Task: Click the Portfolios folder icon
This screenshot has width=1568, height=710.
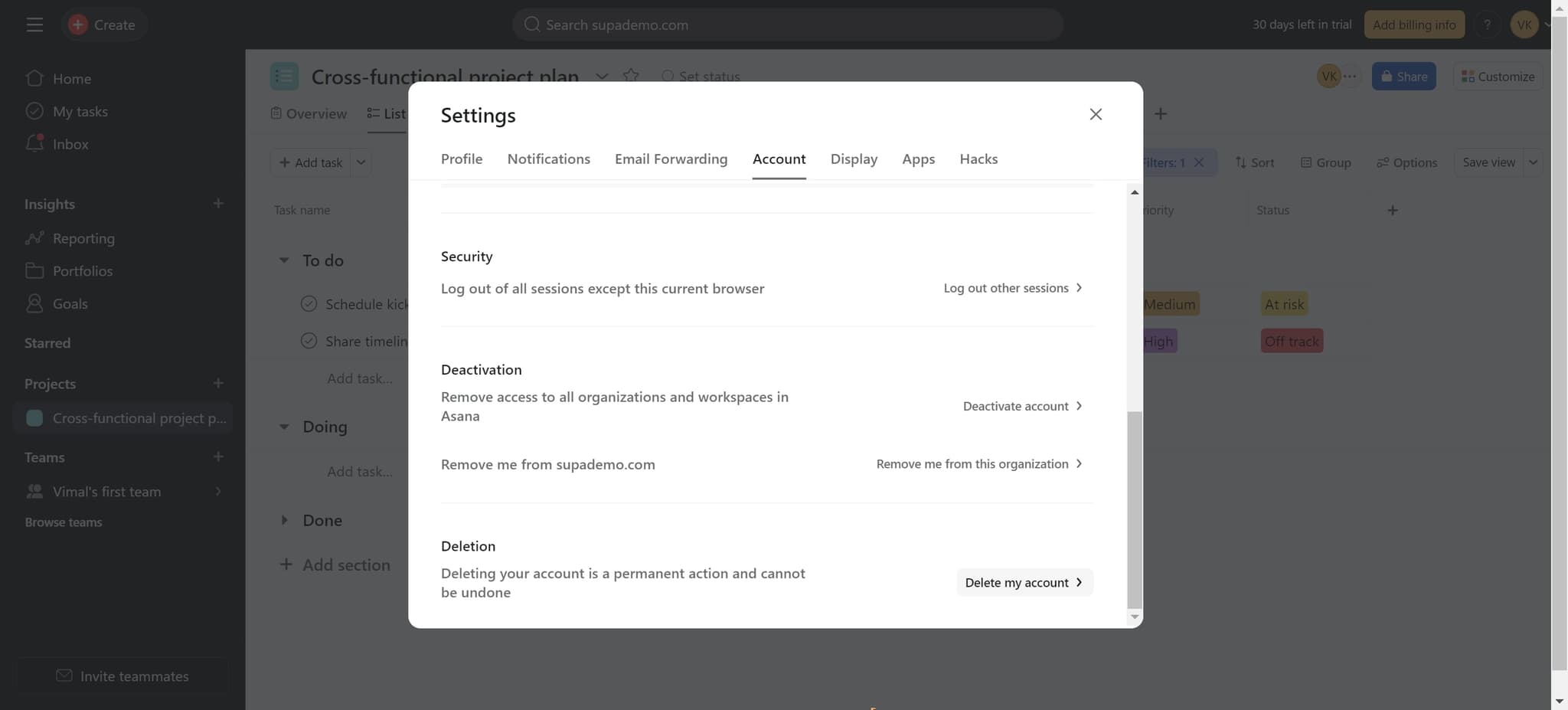Action: click(x=34, y=271)
